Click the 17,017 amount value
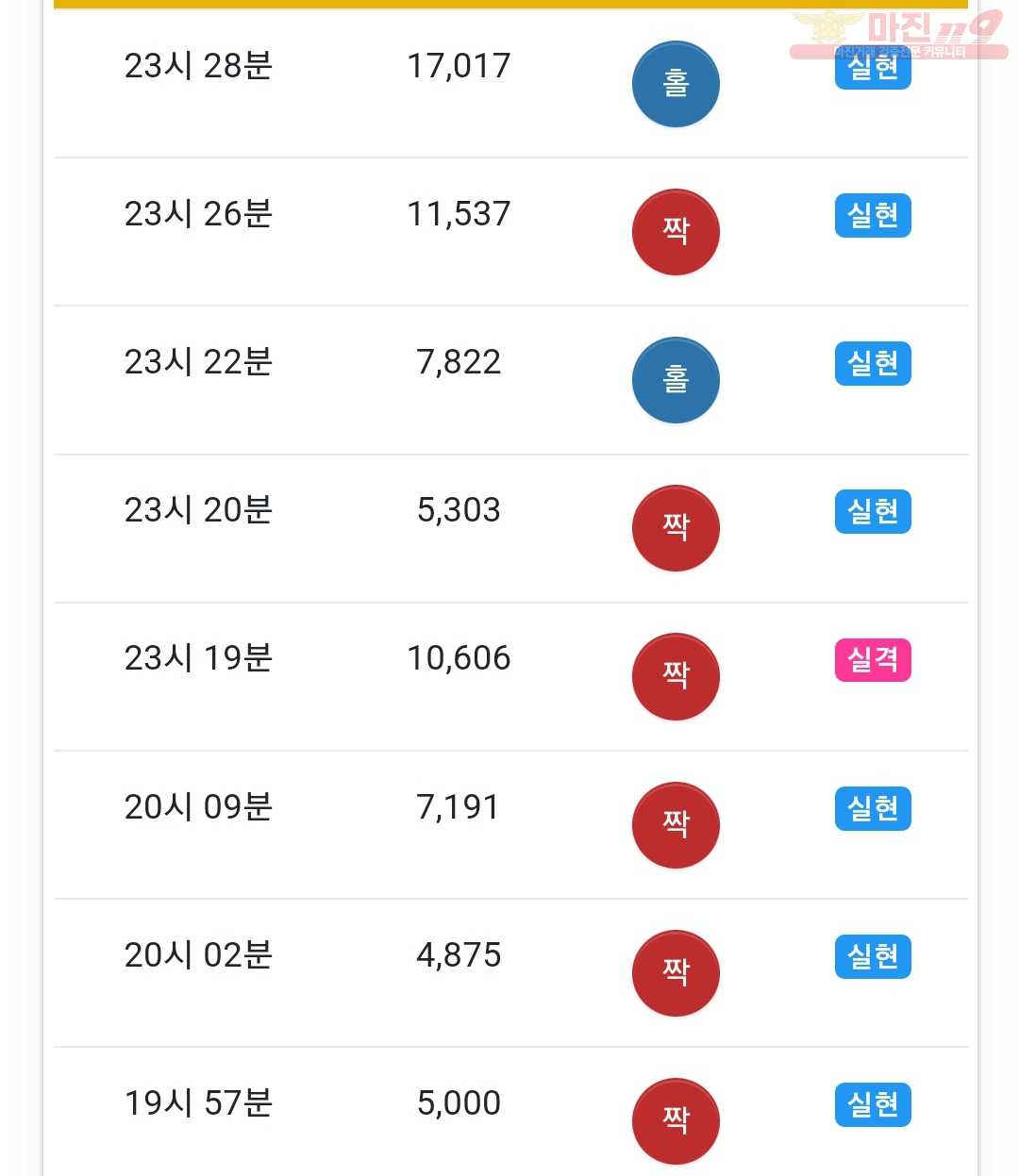Viewport: 1019px width, 1176px height. tap(459, 66)
